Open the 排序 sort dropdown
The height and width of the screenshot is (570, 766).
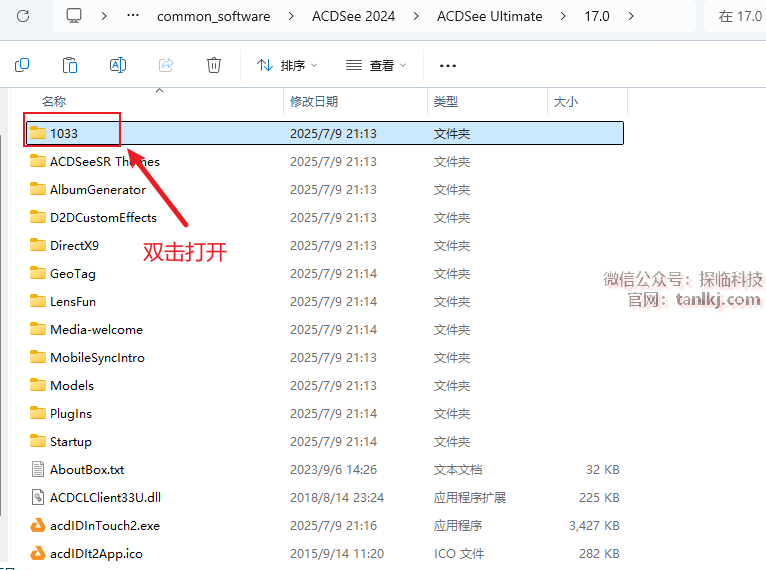[287, 65]
